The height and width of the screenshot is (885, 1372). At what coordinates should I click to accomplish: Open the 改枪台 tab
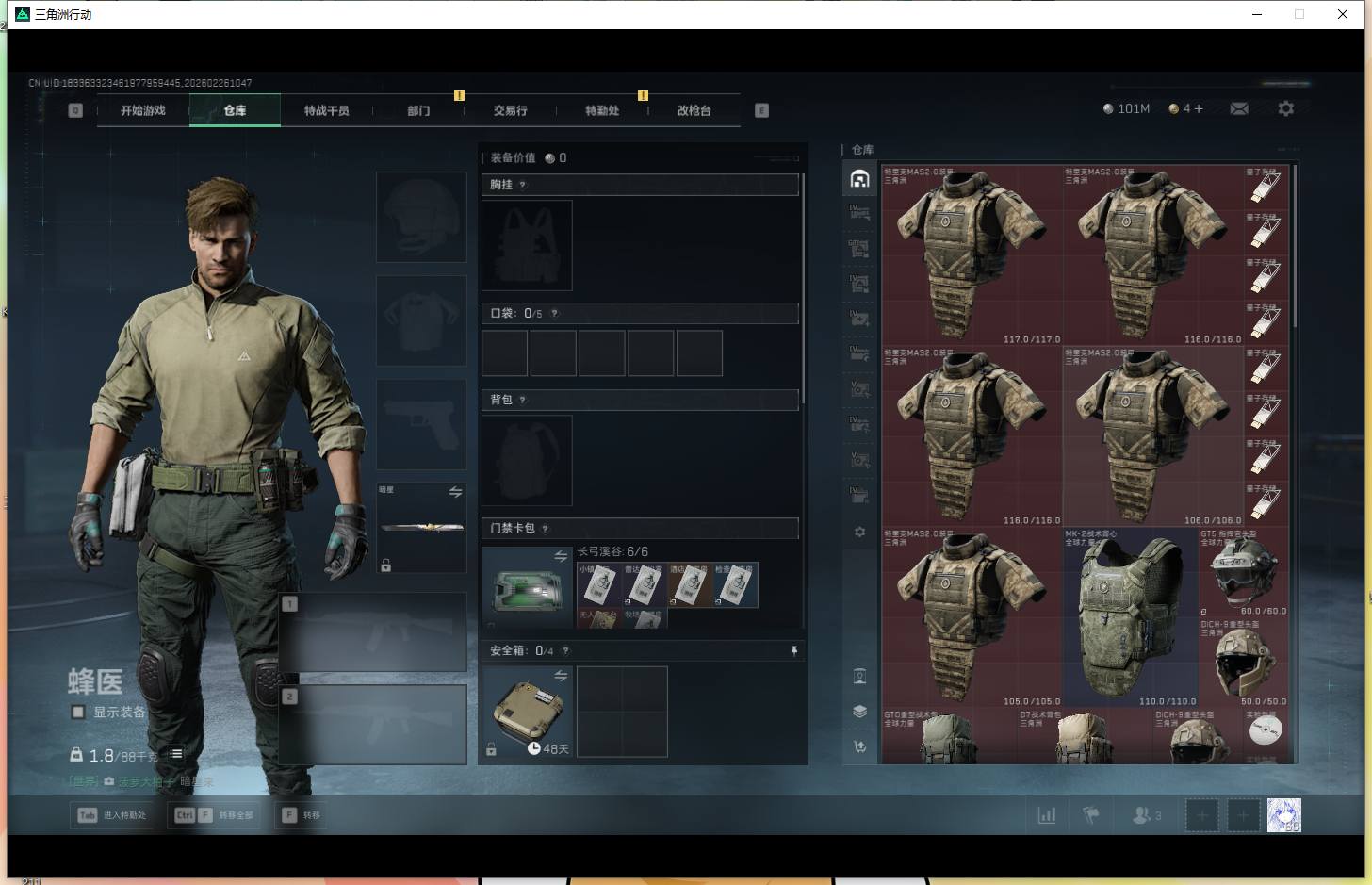pos(694,110)
